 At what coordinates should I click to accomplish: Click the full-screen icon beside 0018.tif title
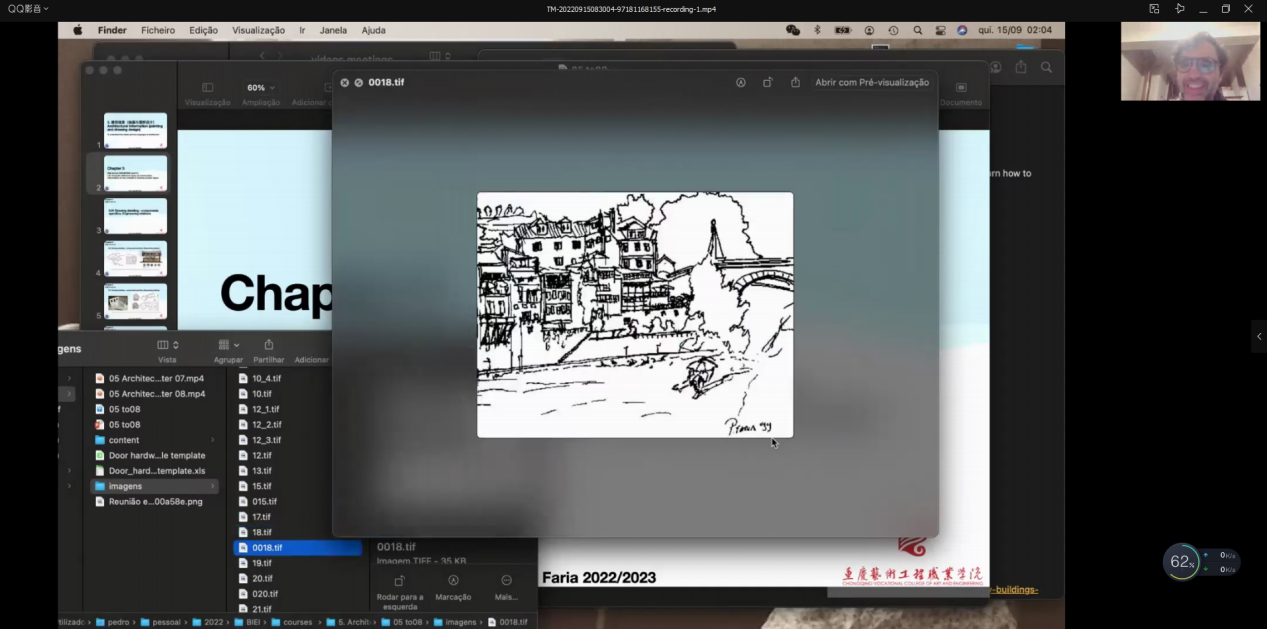click(x=358, y=83)
